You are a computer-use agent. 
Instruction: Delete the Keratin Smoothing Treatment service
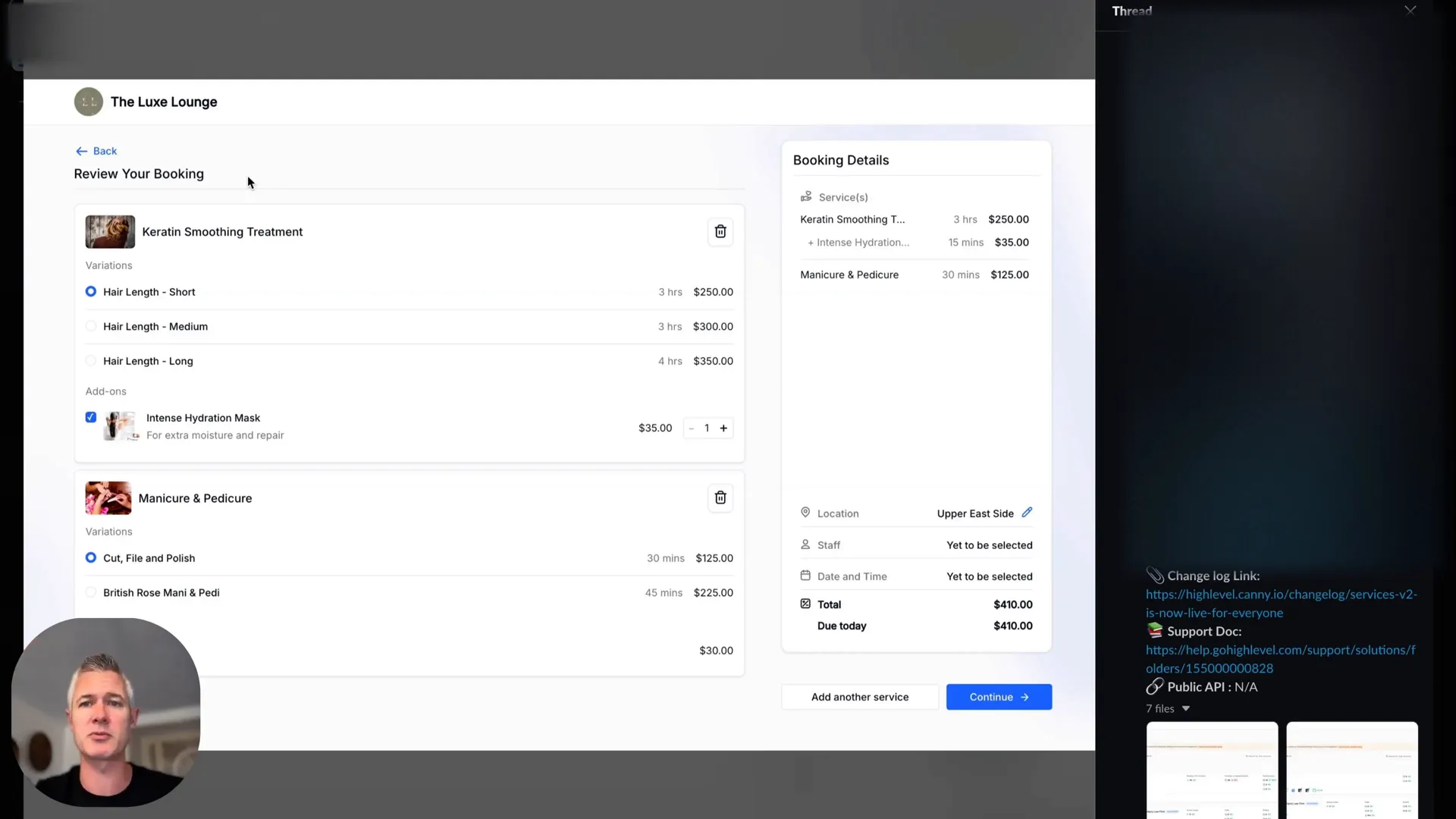[x=720, y=231]
